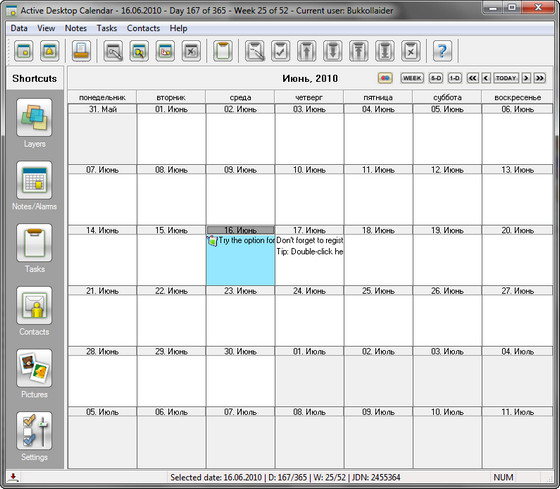
Task: Click the new note toolbar icon
Action: tap(24, 51)
